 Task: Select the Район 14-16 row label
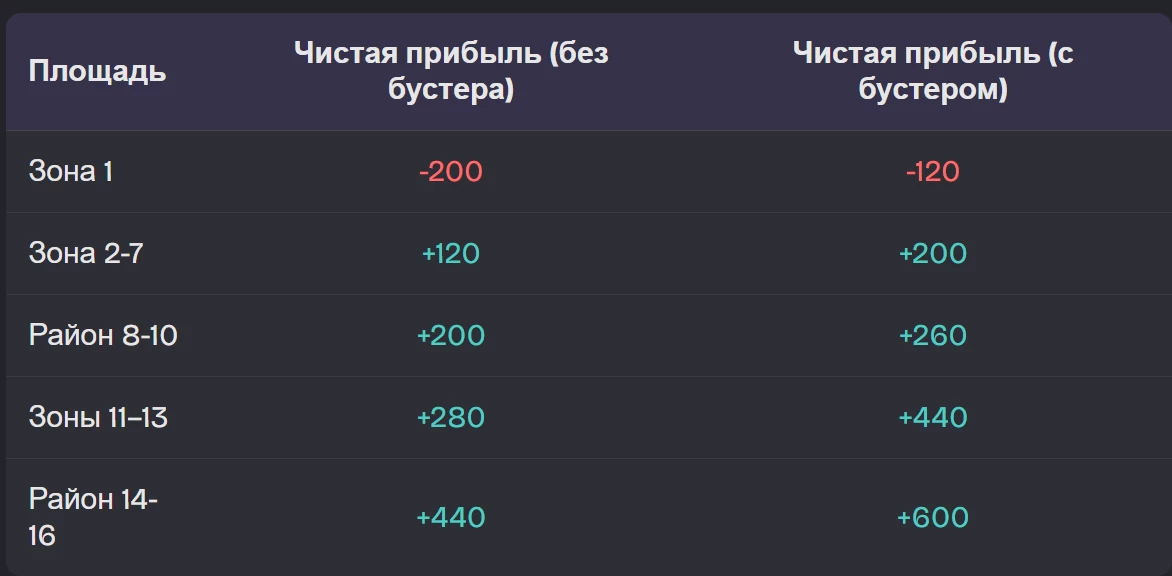pyautogui.click(x=93, y=517)
